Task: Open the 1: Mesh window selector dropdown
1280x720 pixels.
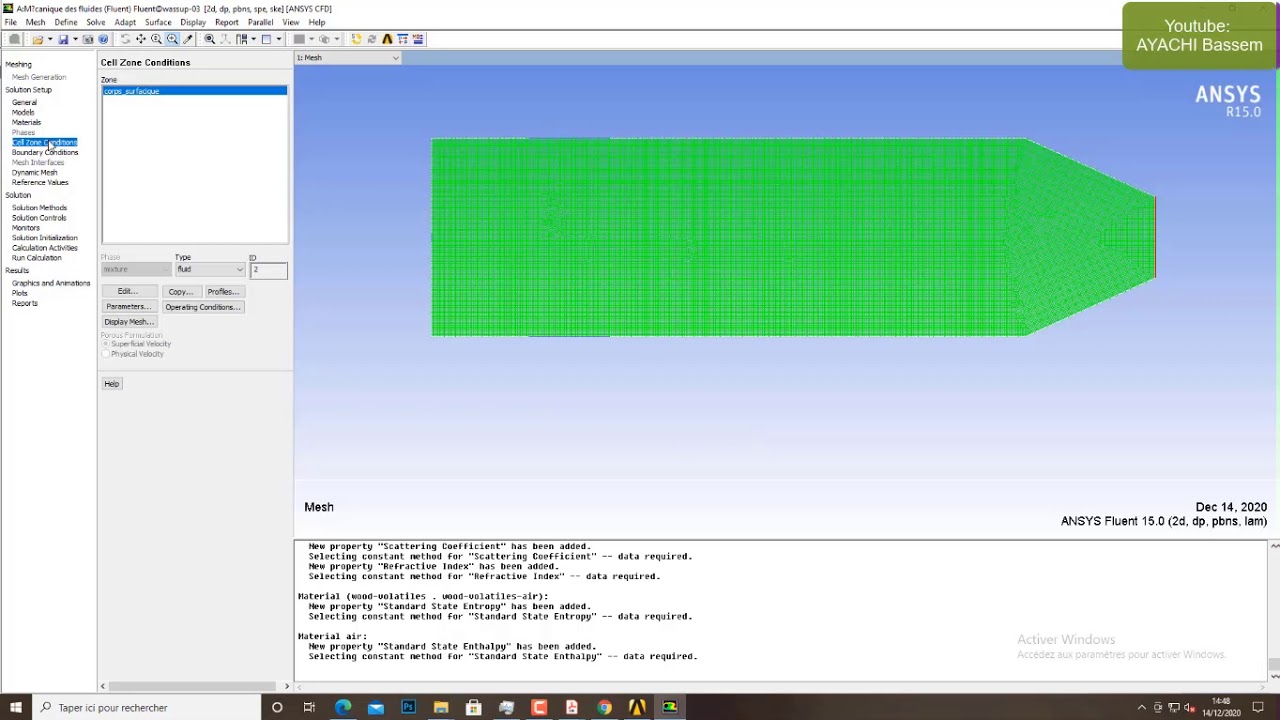Action: click(347, 57)
